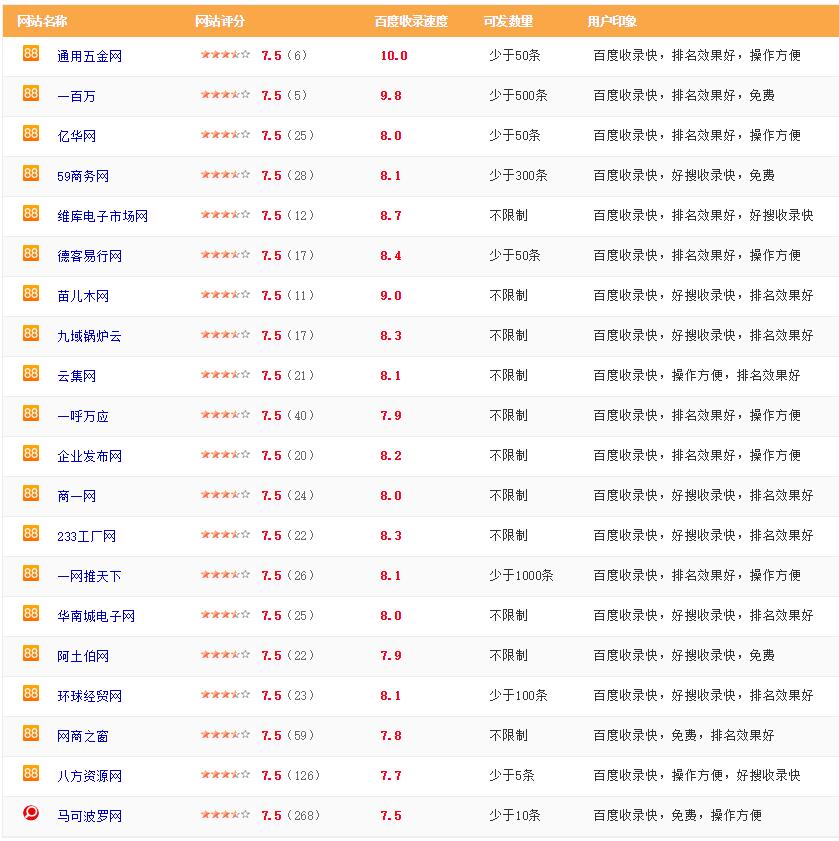Open the 九域锅炉云 link
This screenshot has width=839, height=841.
pyautogui.click(x=90, y=336)
